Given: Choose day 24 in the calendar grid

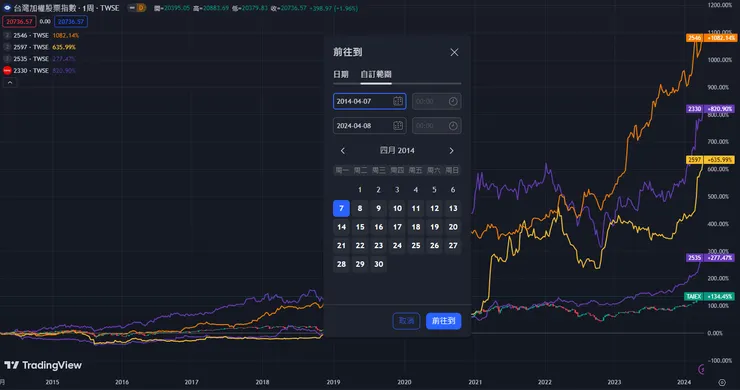Looking at the screenshot, I should tap(397, 246).
